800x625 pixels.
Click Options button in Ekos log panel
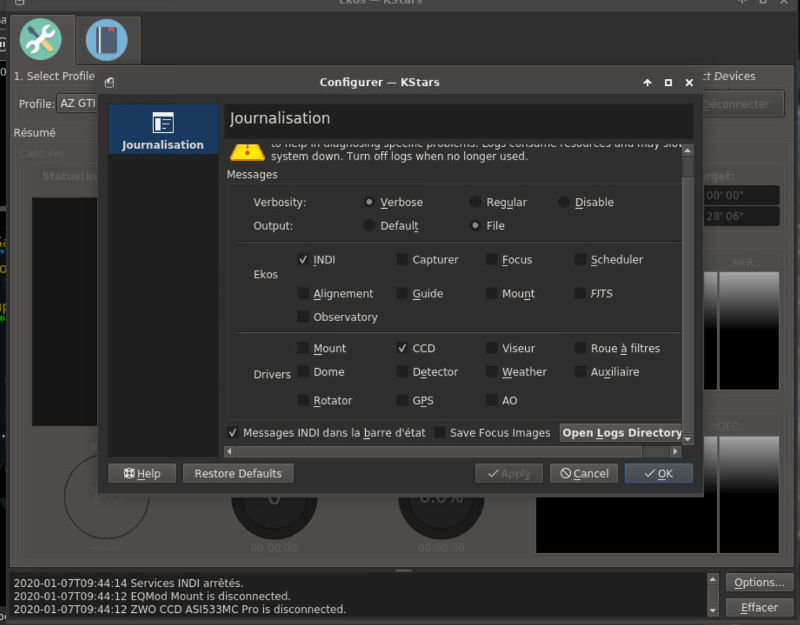759,582
